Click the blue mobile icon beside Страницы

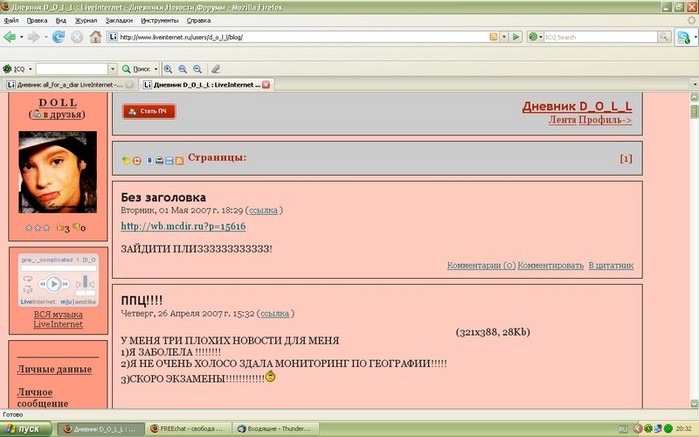(149, 161)
